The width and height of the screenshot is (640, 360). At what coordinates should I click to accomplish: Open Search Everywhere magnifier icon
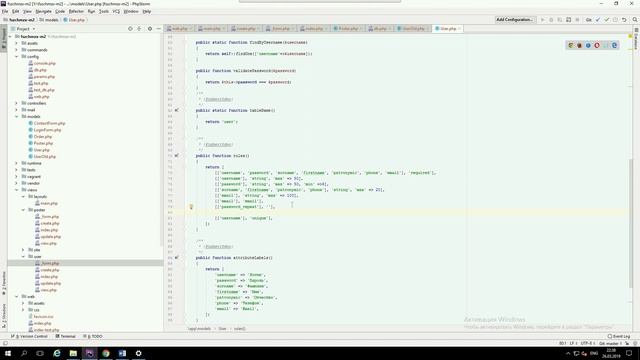click(x=635, y=20)
